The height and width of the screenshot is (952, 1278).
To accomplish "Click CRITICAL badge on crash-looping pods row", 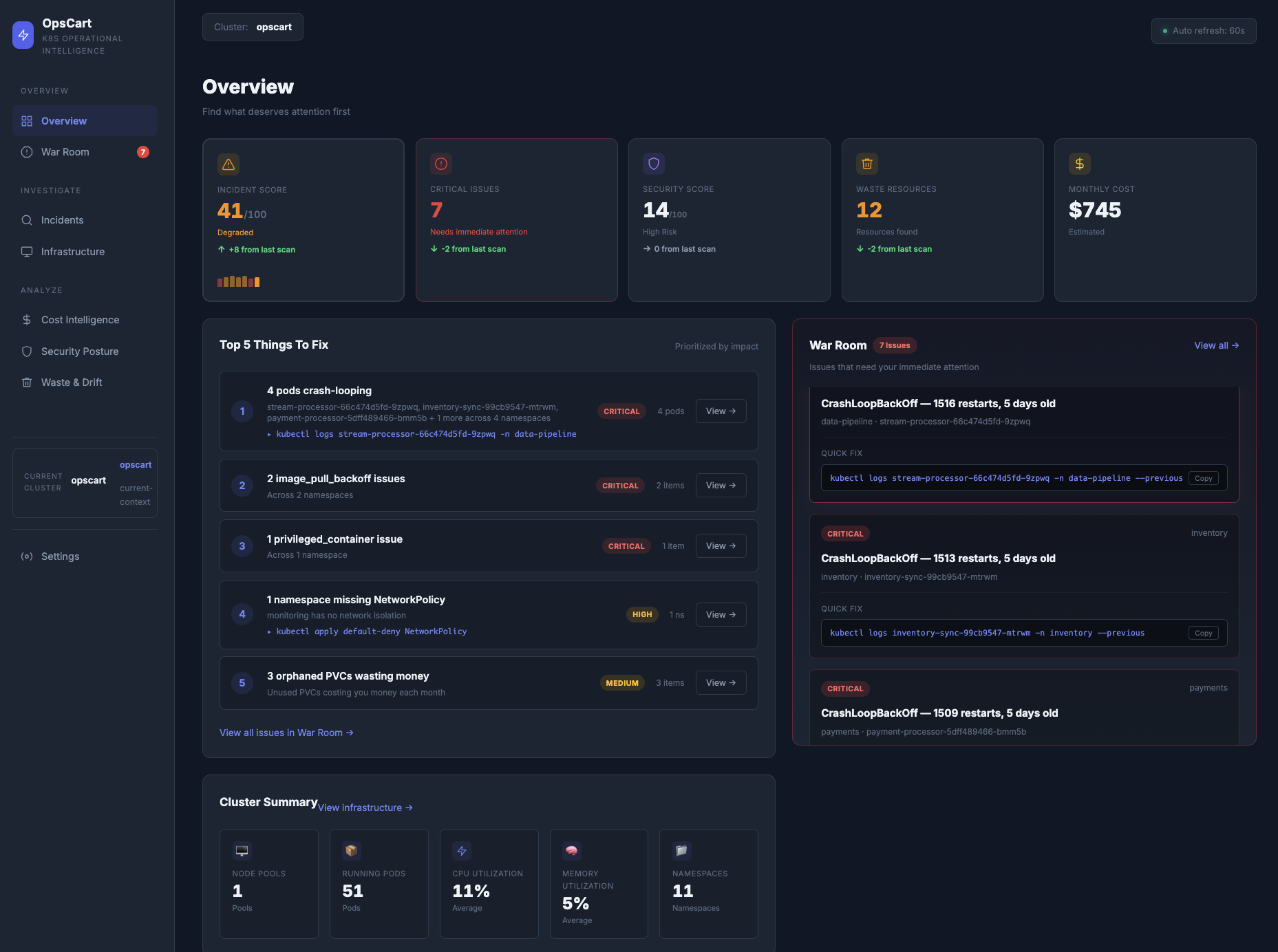I will pos(621,411).
